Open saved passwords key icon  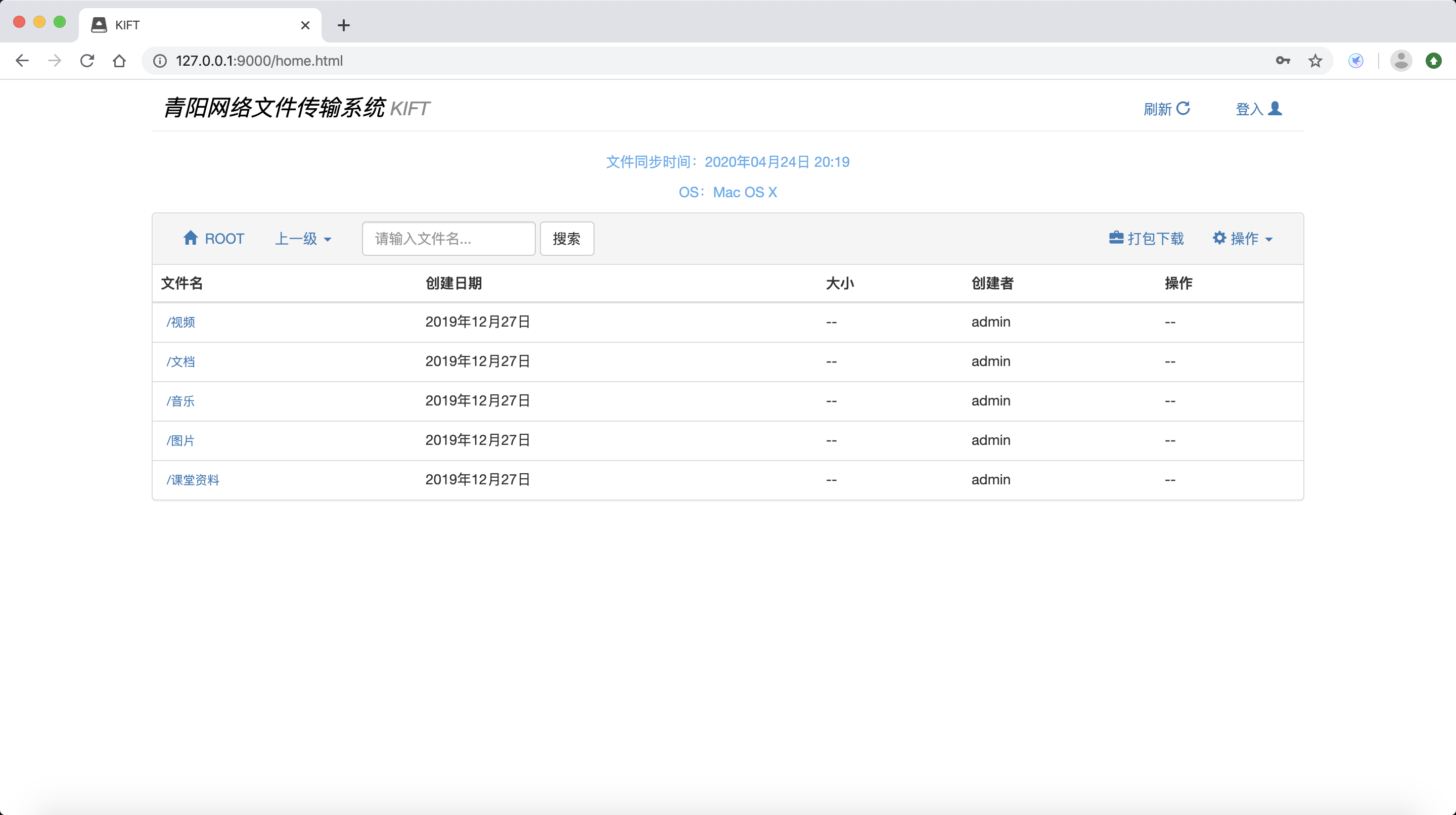coord(1283,61)
